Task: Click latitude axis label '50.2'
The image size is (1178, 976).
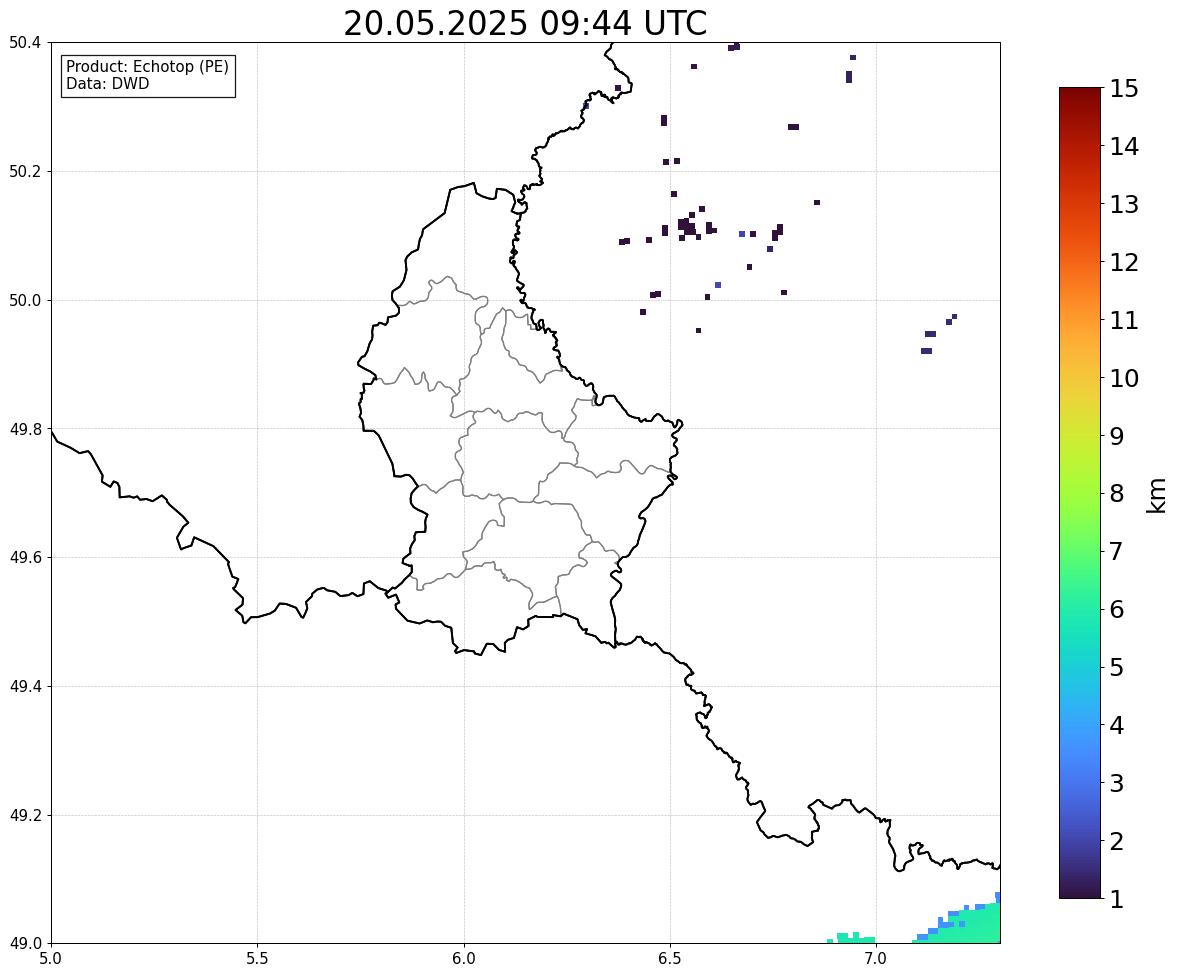Action: tap(25, 171)
